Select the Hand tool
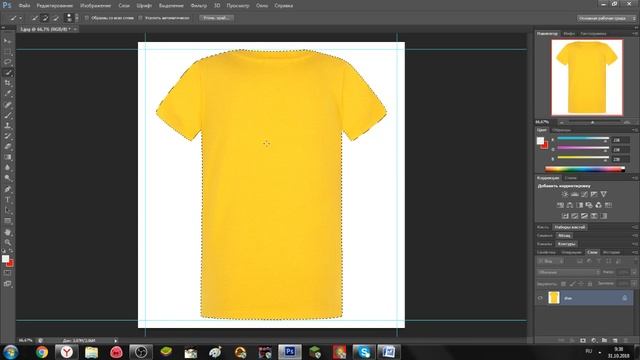Screen dimensions: 640x360 coord(7,232)
